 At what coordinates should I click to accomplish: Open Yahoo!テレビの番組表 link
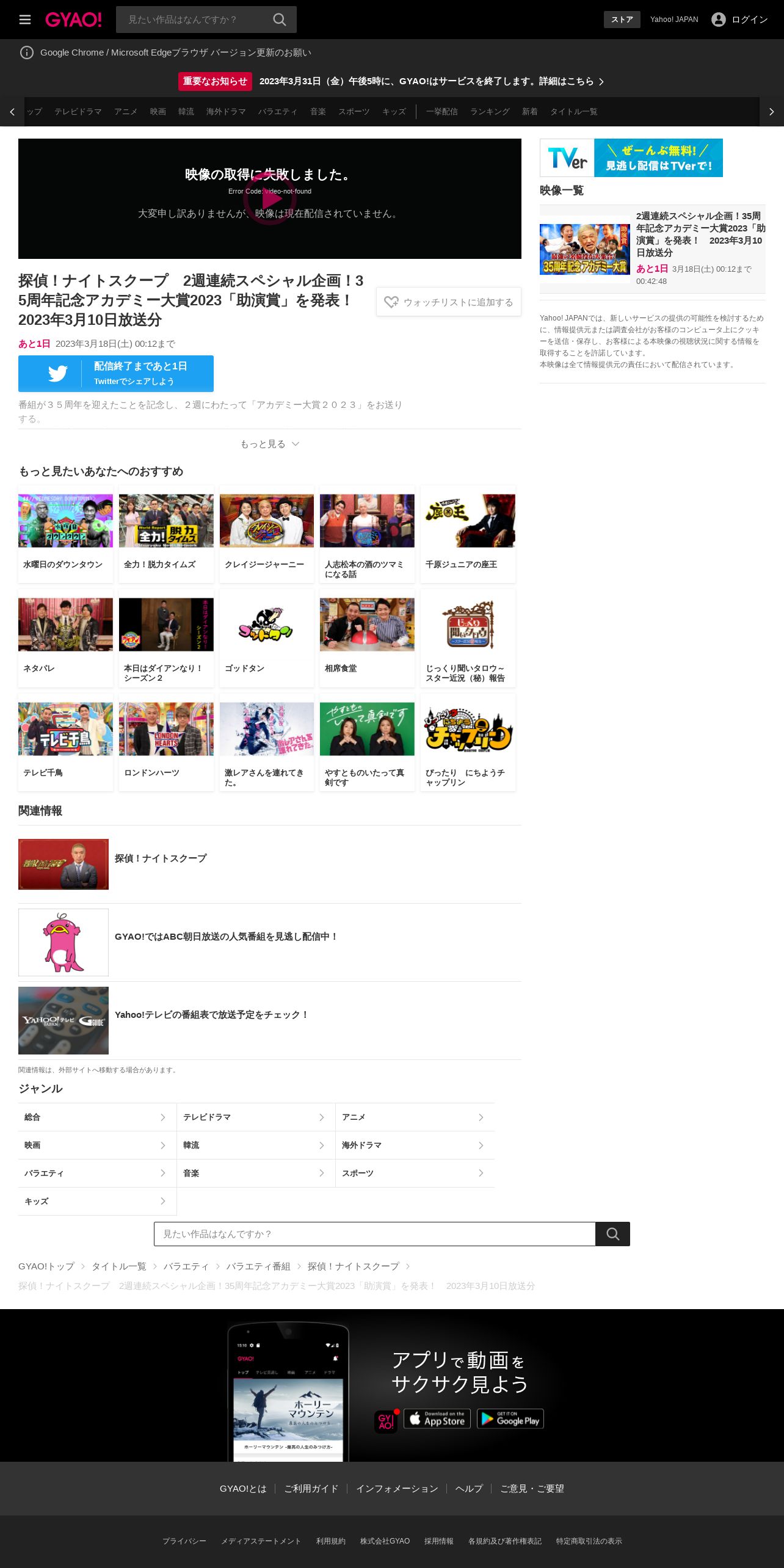click(x=211, y=1014)
